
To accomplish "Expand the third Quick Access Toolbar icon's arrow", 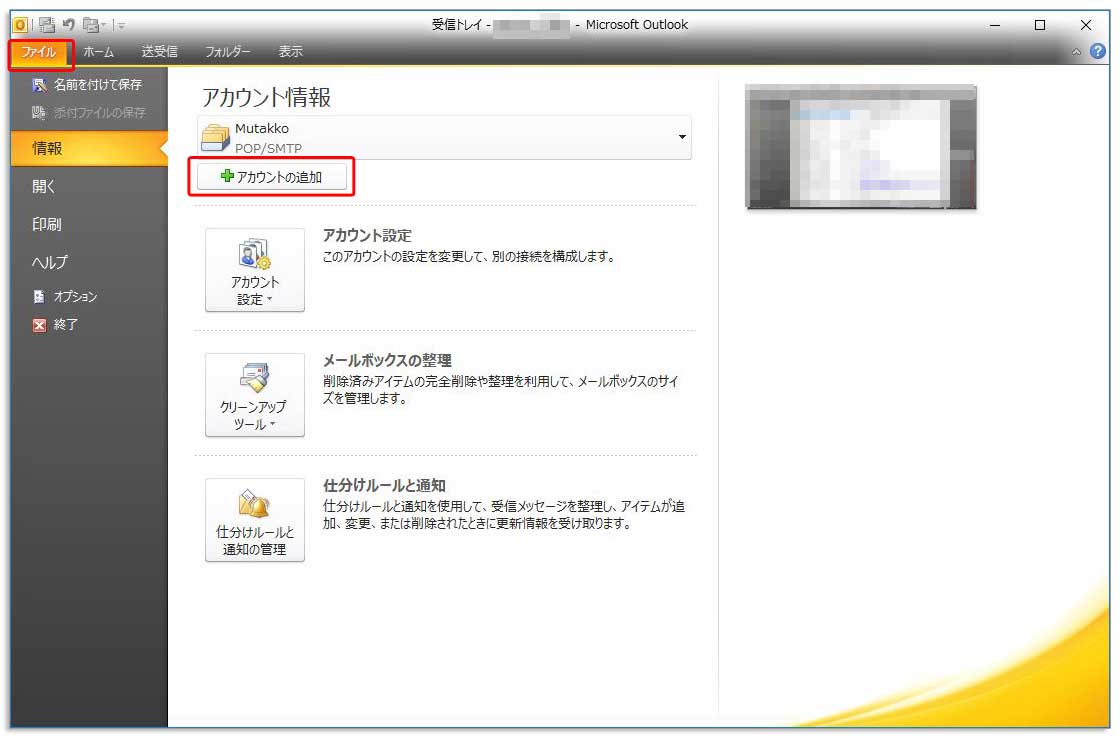I will 102,26.
